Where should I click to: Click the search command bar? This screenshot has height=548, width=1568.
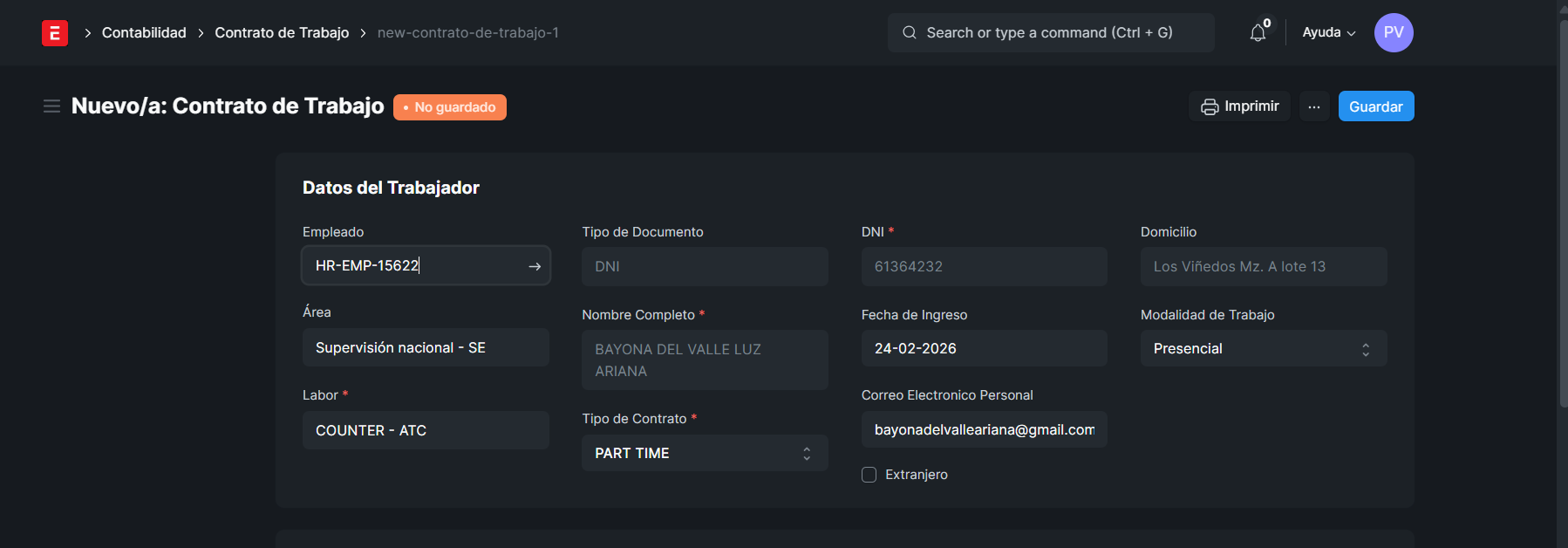pos(1050,33)
